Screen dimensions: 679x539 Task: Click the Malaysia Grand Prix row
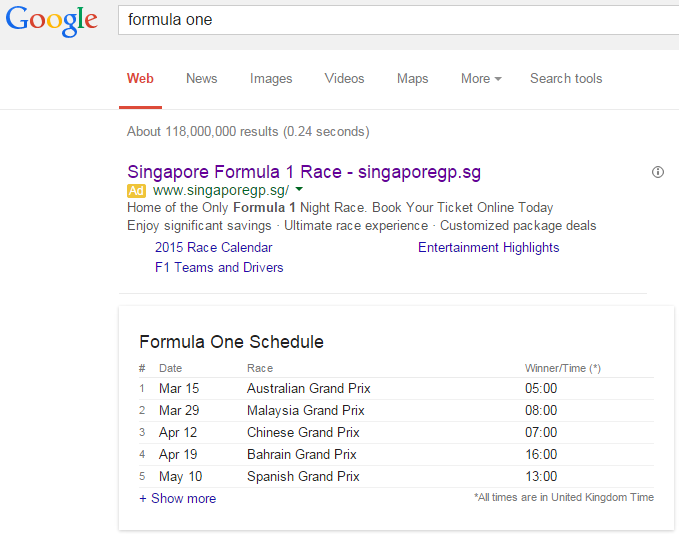396,410
